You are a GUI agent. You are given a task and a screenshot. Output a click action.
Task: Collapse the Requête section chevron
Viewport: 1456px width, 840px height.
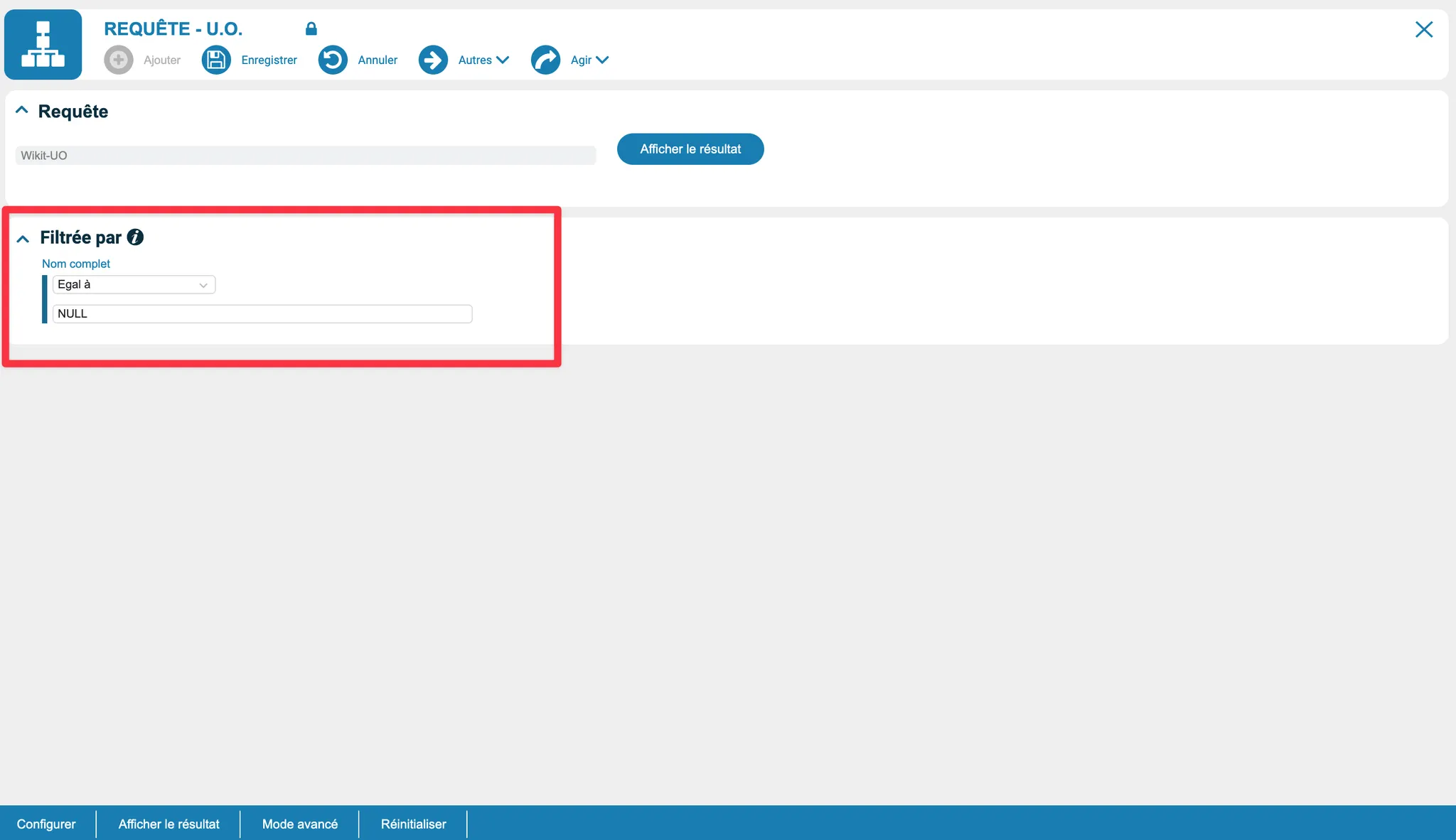(22, 110)
